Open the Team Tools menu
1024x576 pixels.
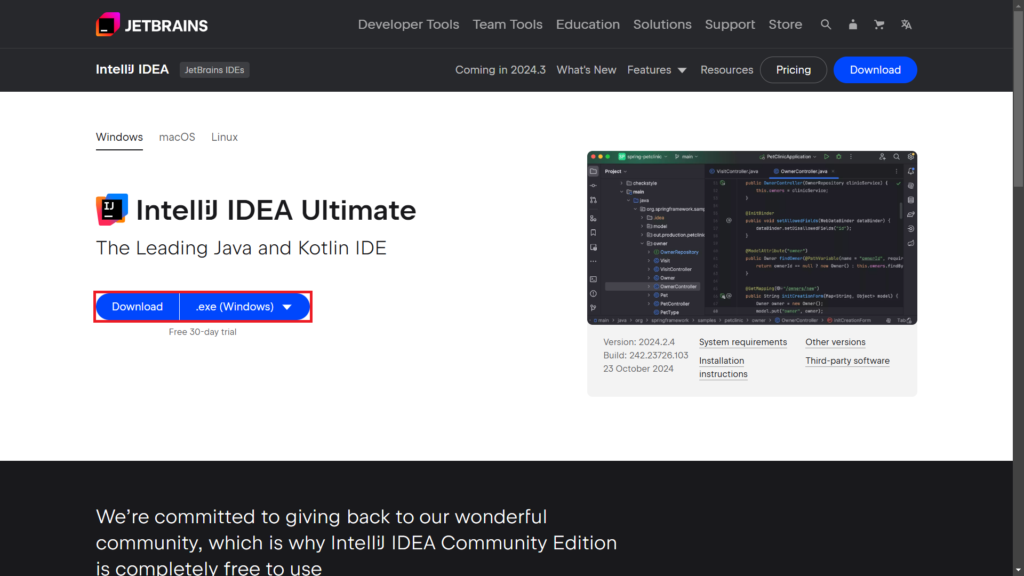(507, 25)
